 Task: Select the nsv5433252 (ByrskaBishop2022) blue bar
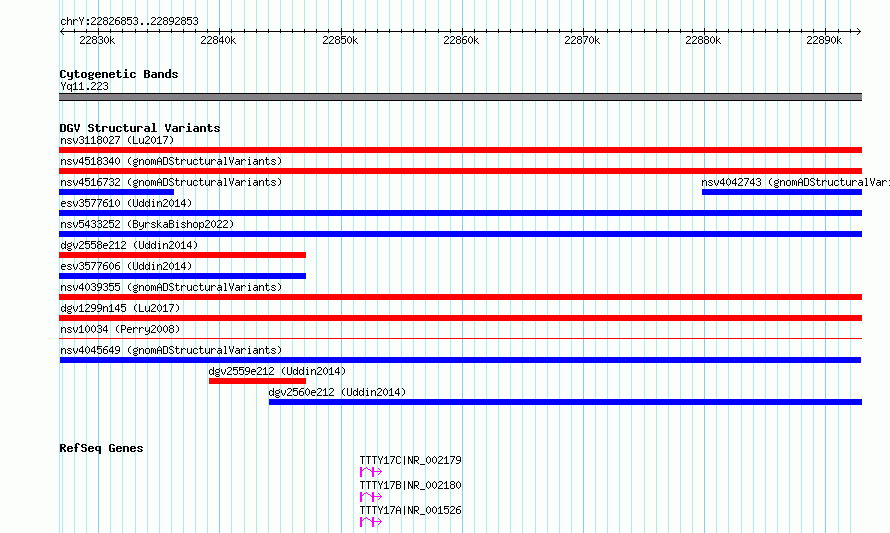pyautogui.click(x=460, y=234)
